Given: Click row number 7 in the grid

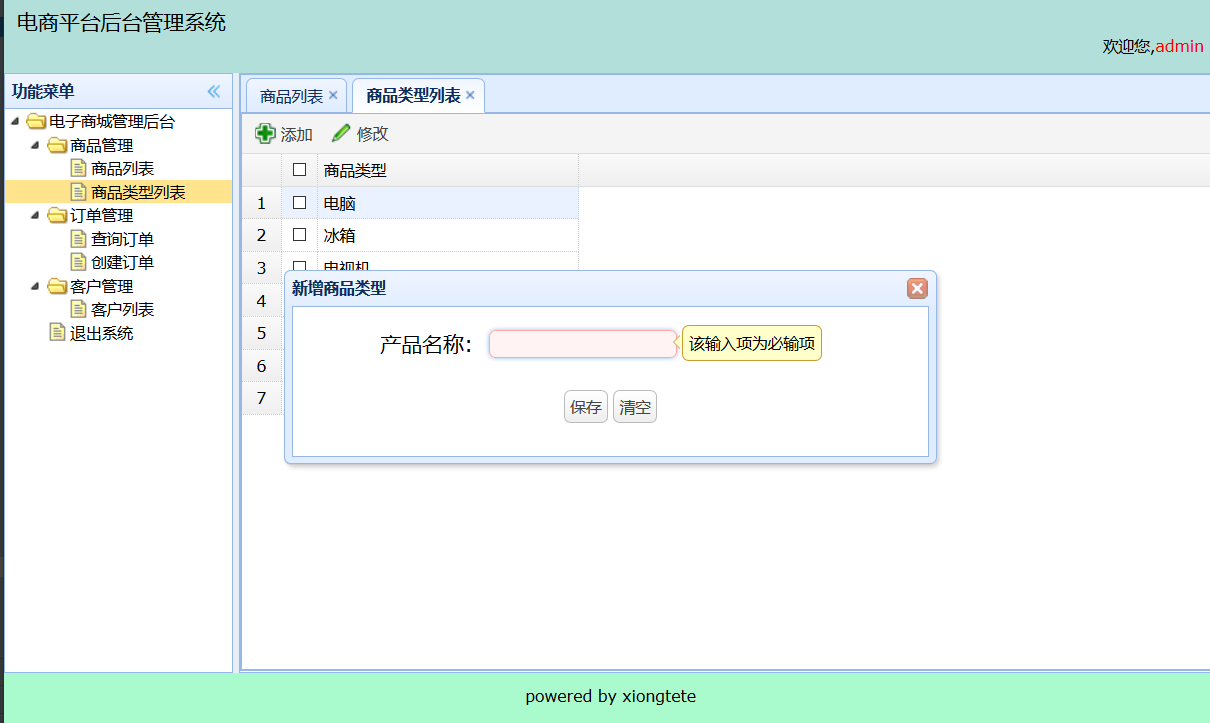Looking at the screenshot, I should (x=261, y=398).
